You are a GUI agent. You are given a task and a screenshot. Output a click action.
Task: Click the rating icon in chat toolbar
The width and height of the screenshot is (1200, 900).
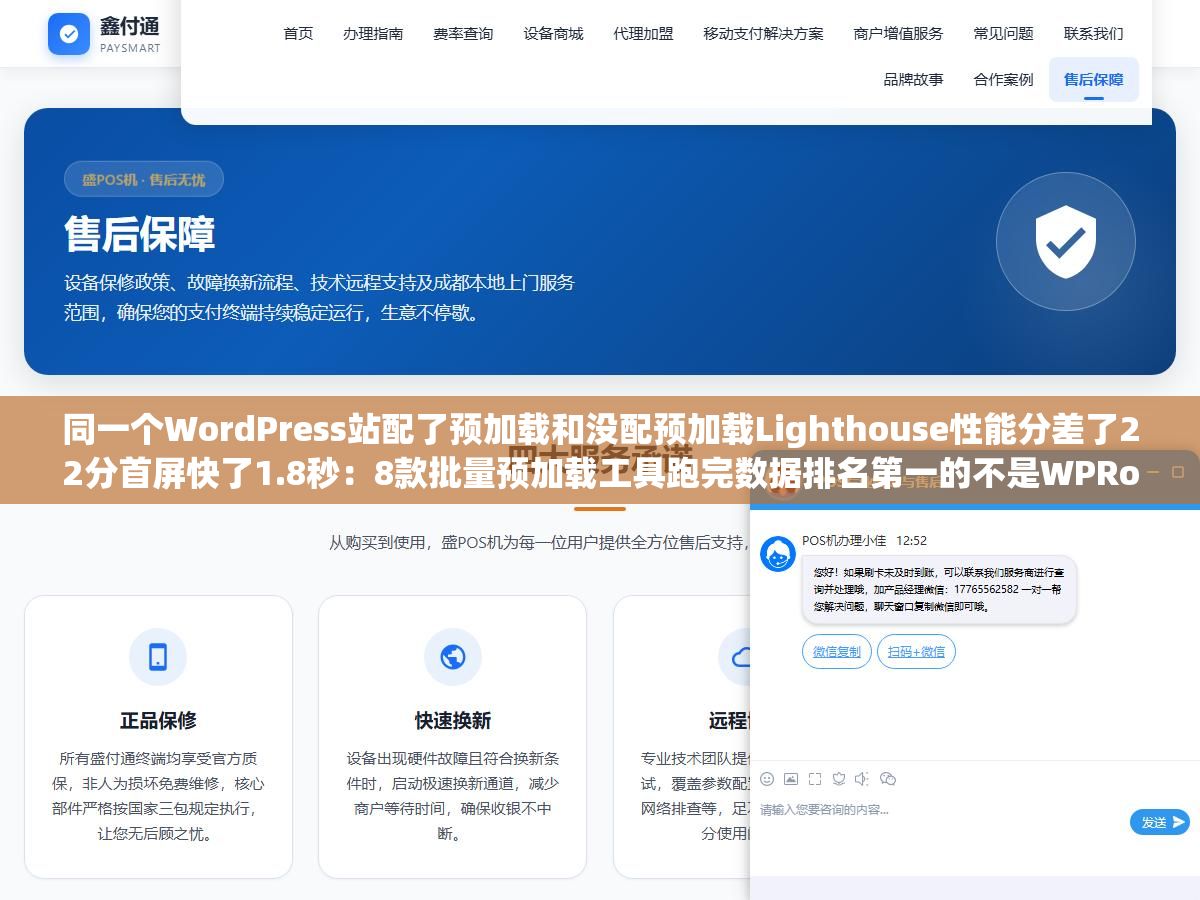839,779
